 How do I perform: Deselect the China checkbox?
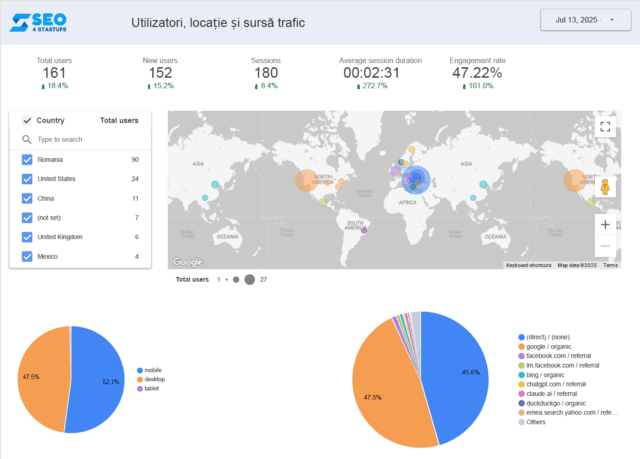(x=27, y=199)
